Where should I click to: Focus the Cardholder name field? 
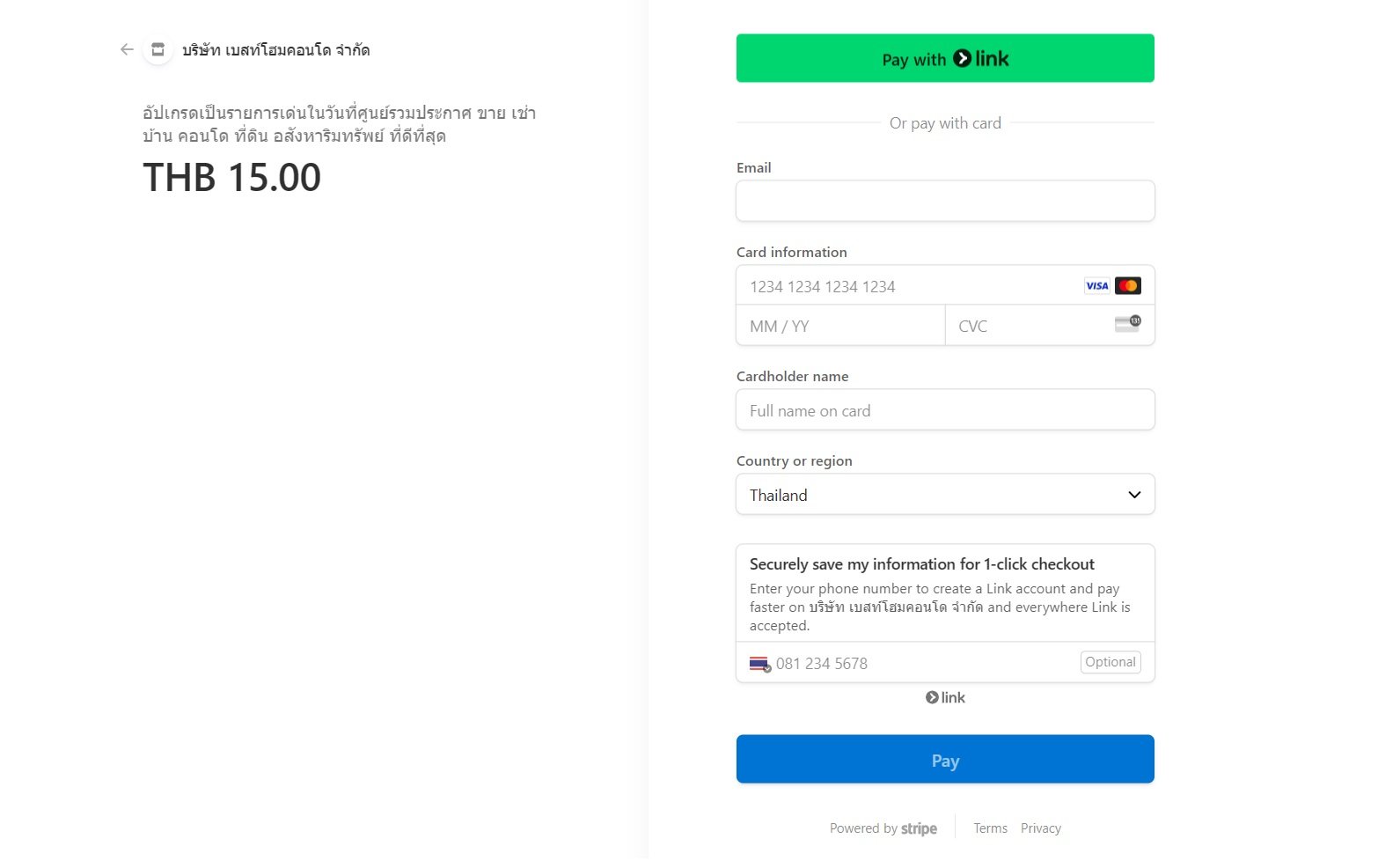945,411
